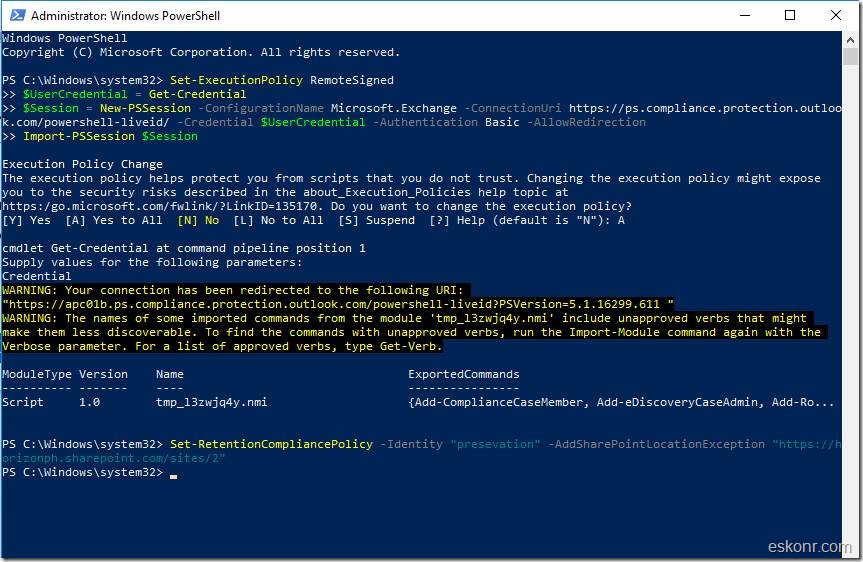The width and height of the screenshot is (863, 562).
Task: Click the scrollbar up arrow
Action: point(850,39)
